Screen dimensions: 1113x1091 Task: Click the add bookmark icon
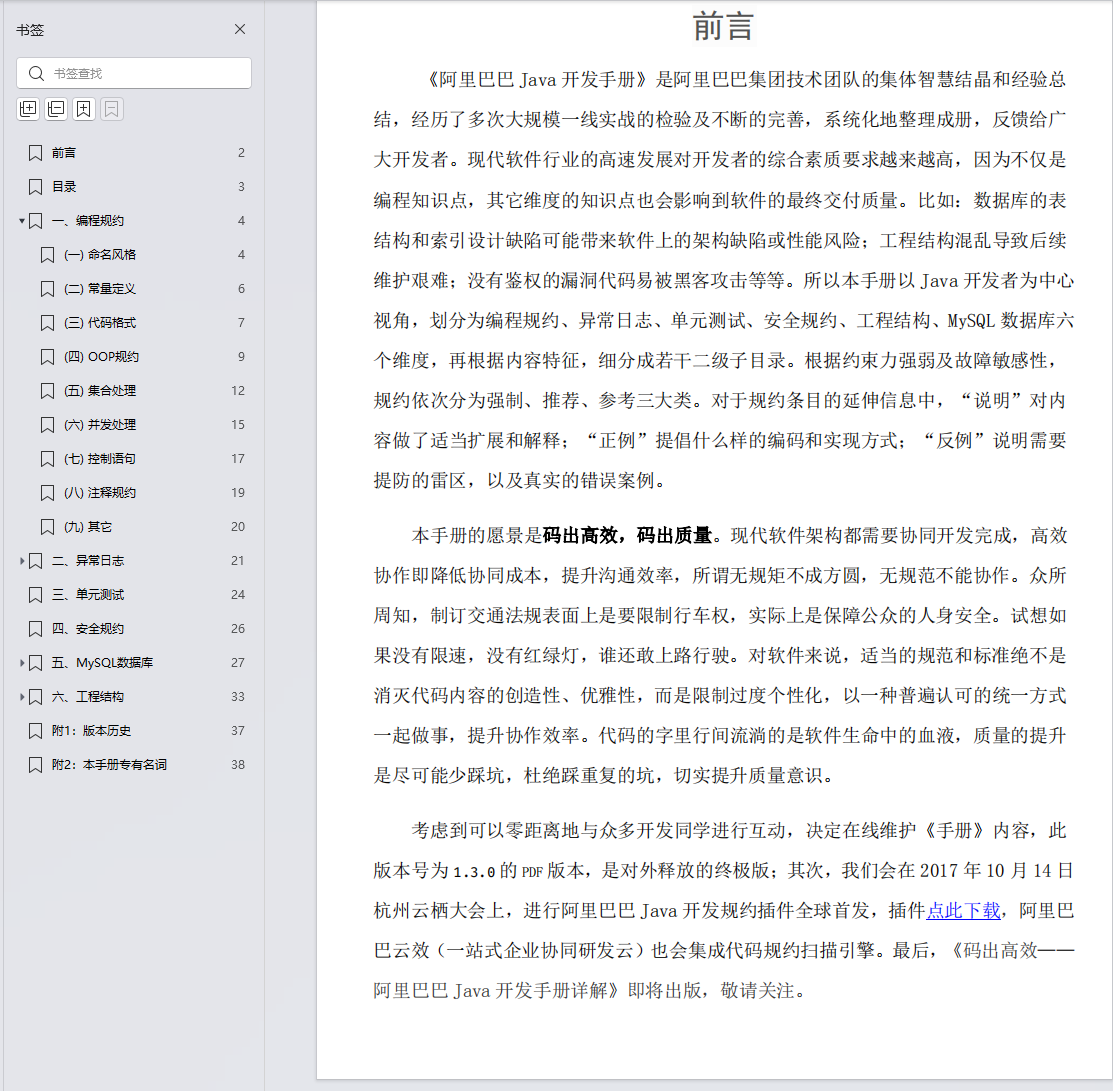click(x=84, y=108)
